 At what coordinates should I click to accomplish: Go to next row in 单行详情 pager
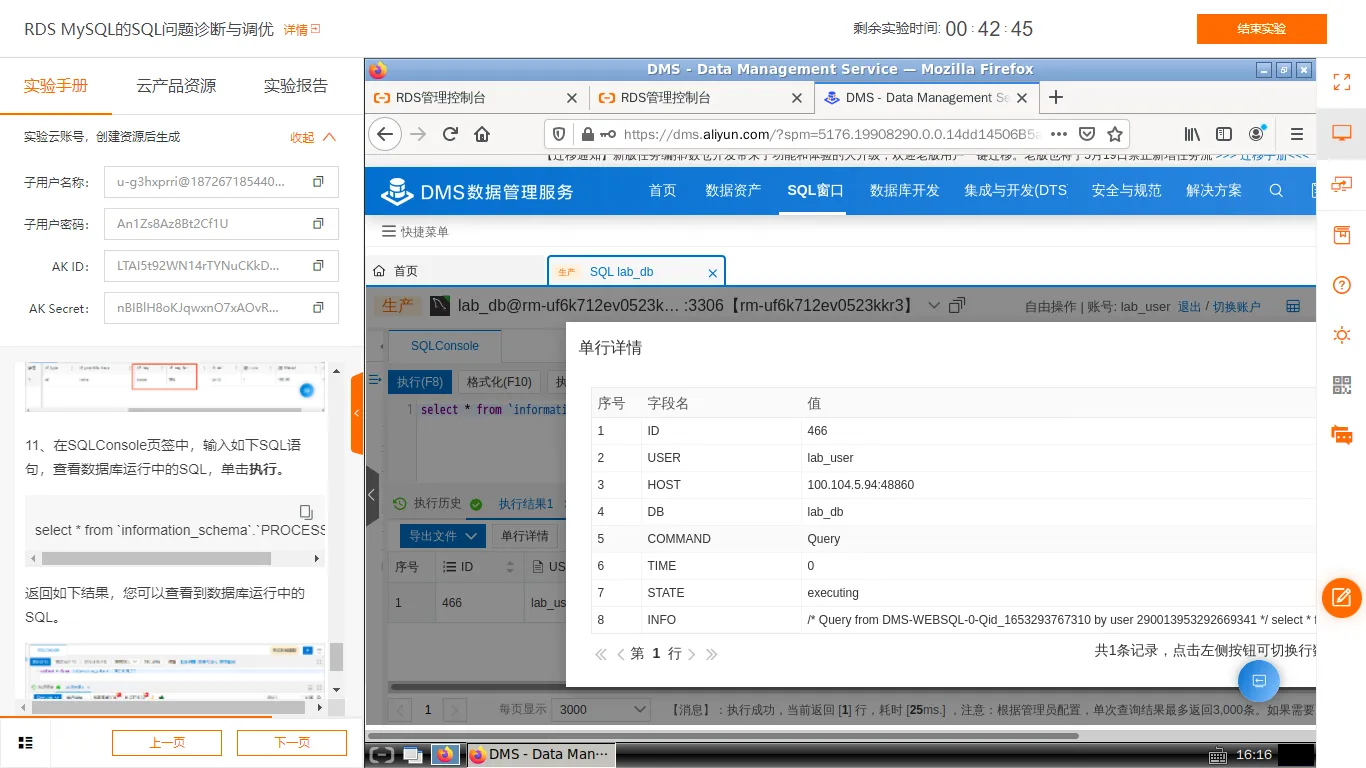pos(692,654)
